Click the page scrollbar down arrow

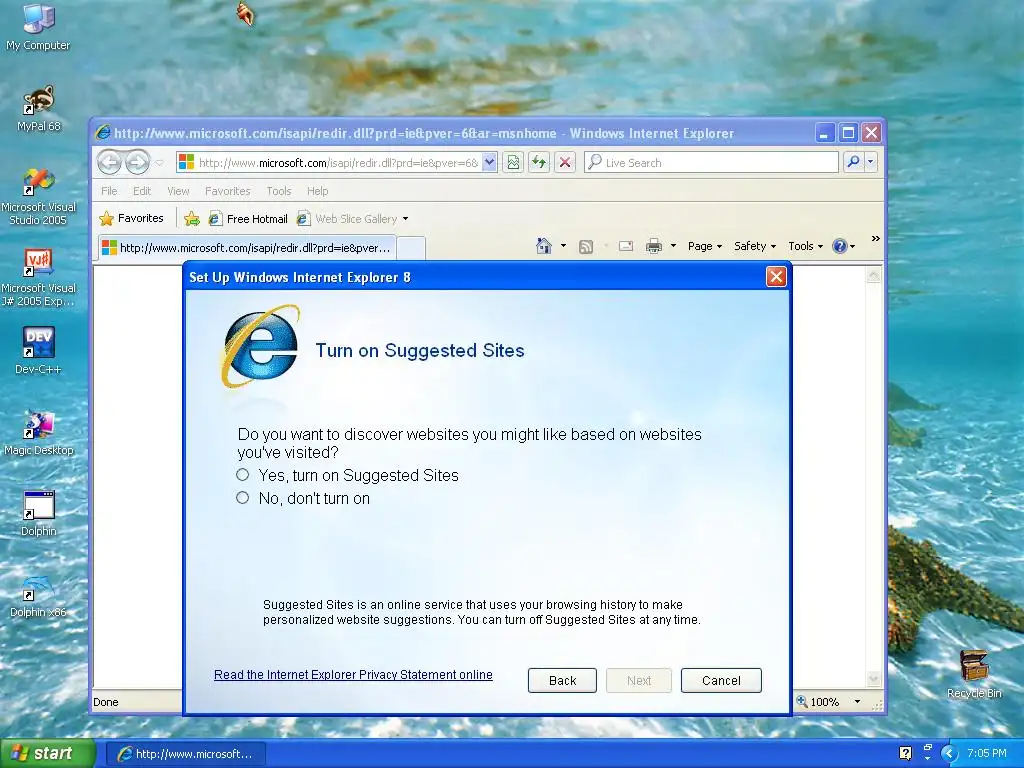click(x=874, y=679)
